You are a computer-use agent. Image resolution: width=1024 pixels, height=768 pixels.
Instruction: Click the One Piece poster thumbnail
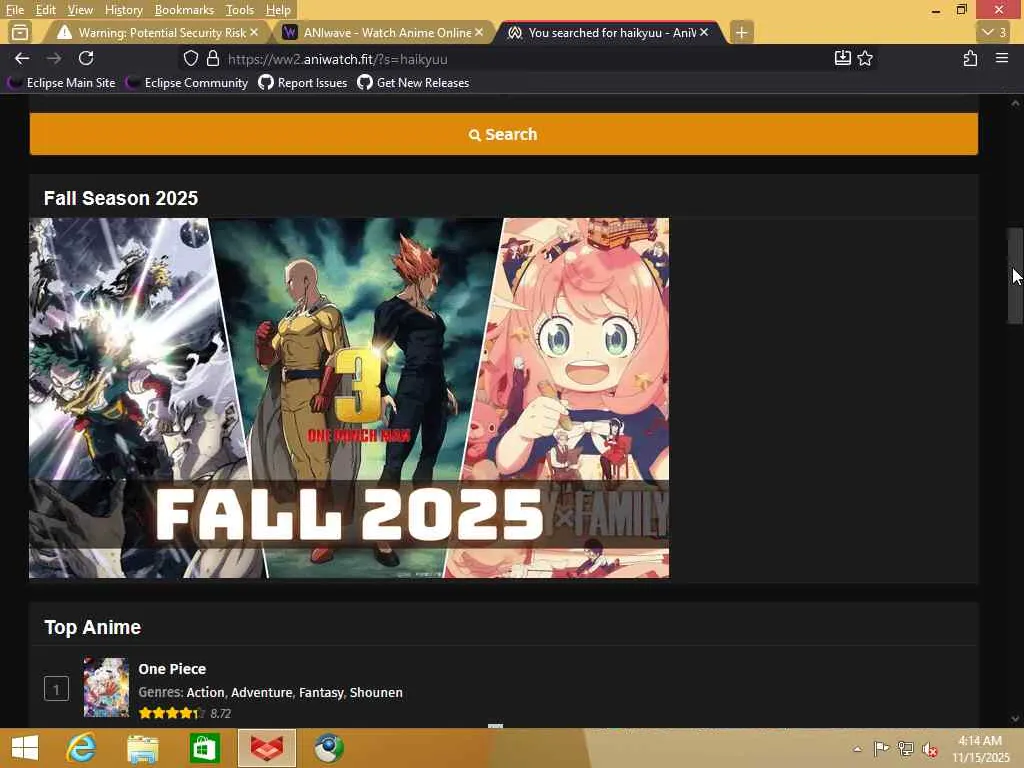(106, 688)
